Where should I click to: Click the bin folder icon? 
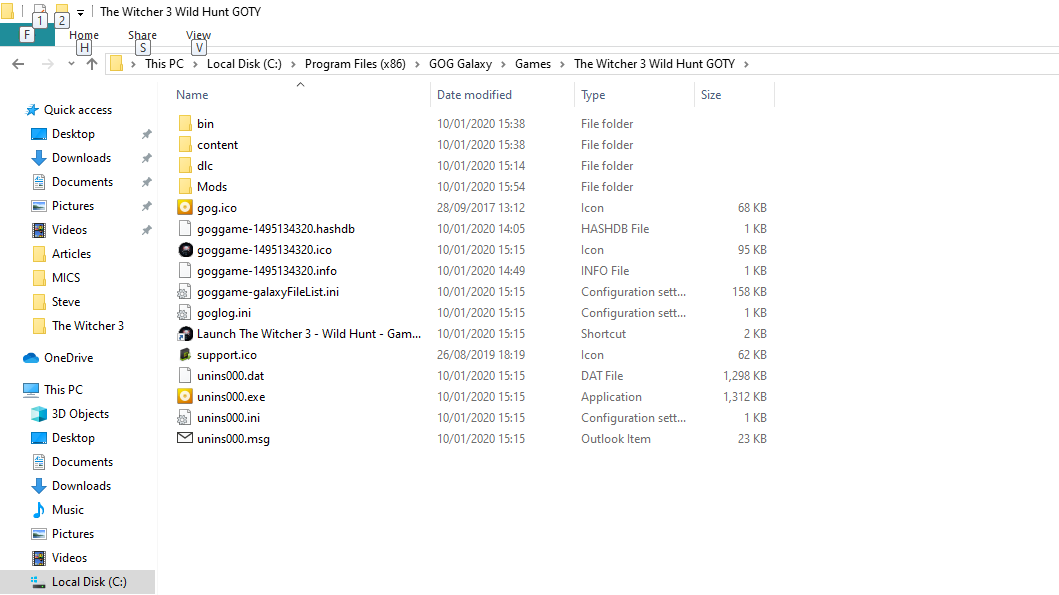185,124
